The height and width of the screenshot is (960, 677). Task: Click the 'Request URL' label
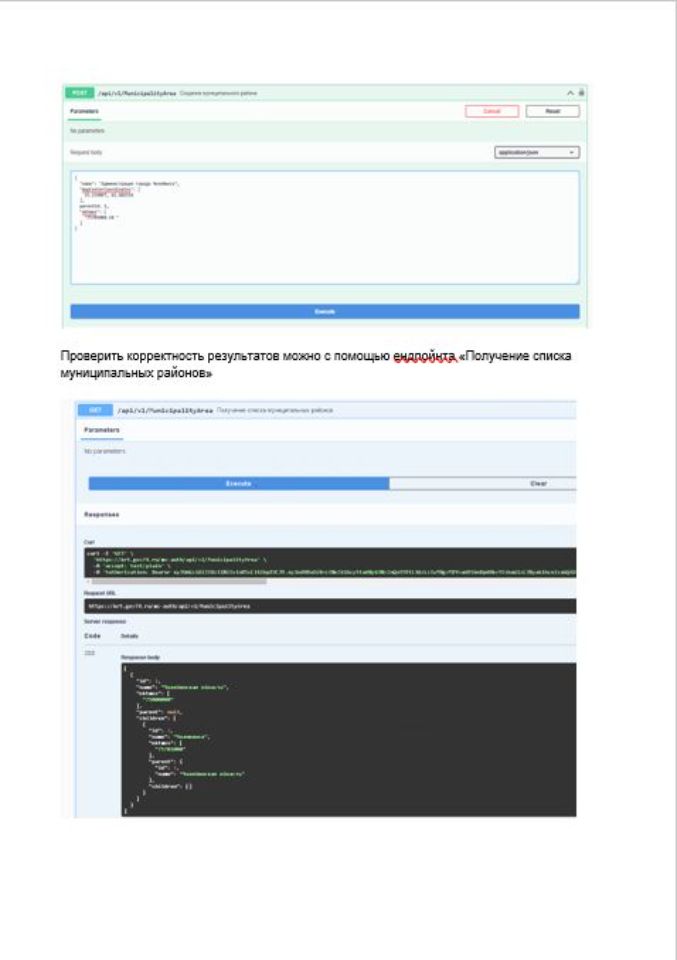[100, 593]
